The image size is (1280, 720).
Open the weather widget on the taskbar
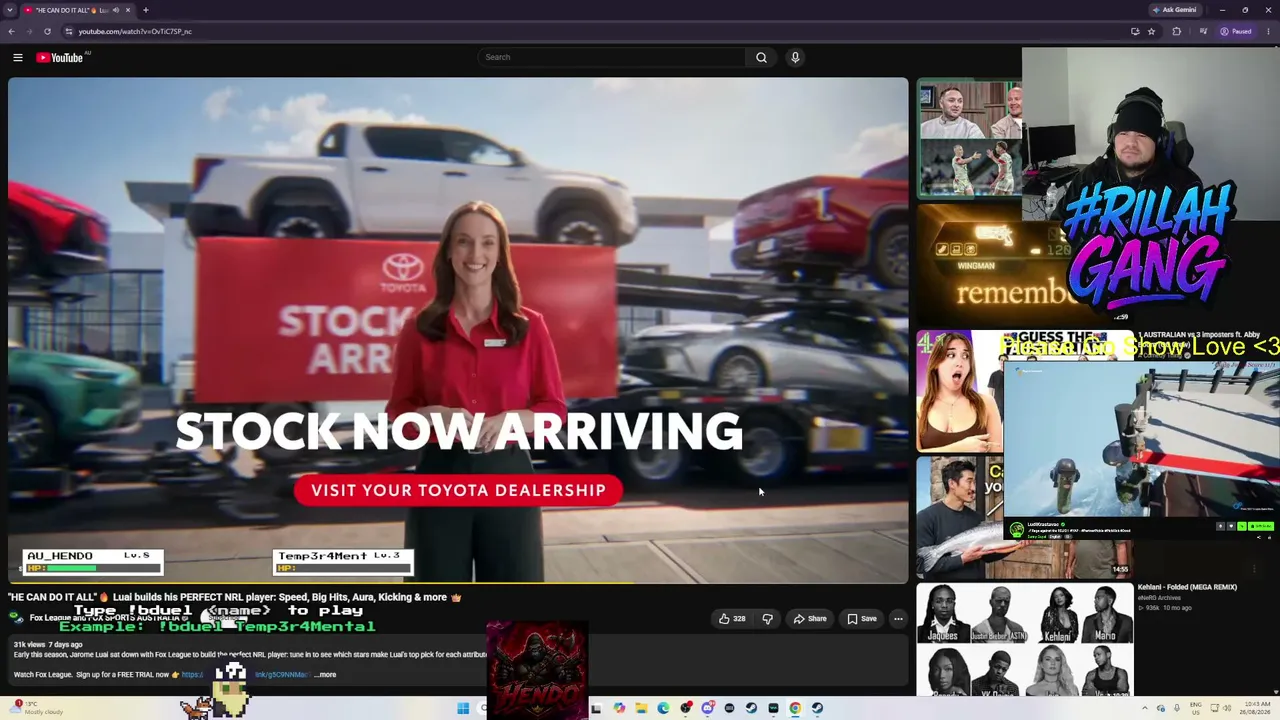[38, 707]
